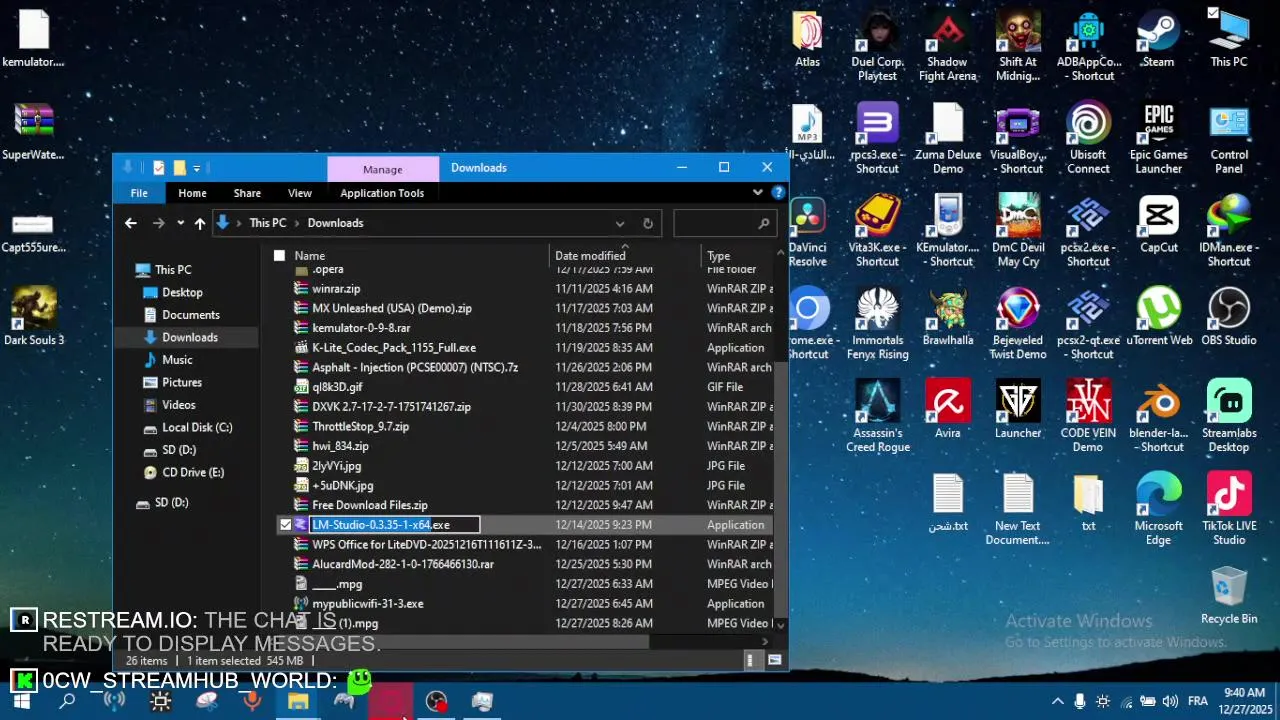
Task: Open the File menu tab
Action: 139,193
